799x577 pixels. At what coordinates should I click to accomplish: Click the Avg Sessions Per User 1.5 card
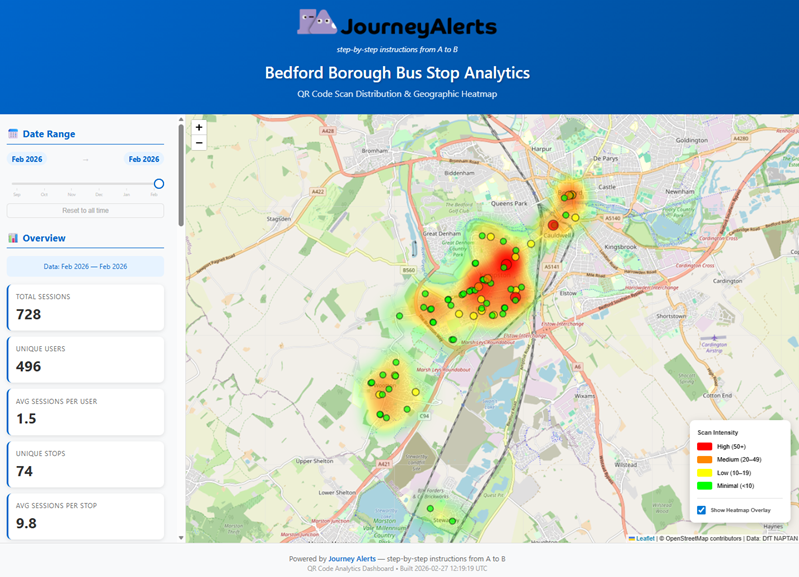pyautogui.click(x=86, y=412)
